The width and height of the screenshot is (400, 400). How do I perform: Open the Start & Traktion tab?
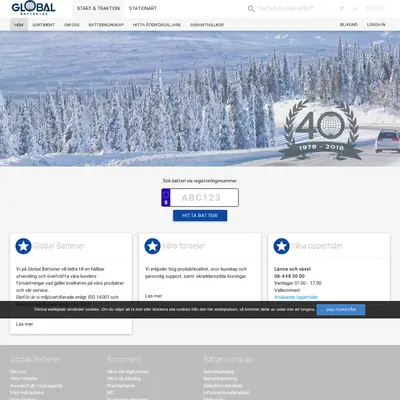pos(98,8)
